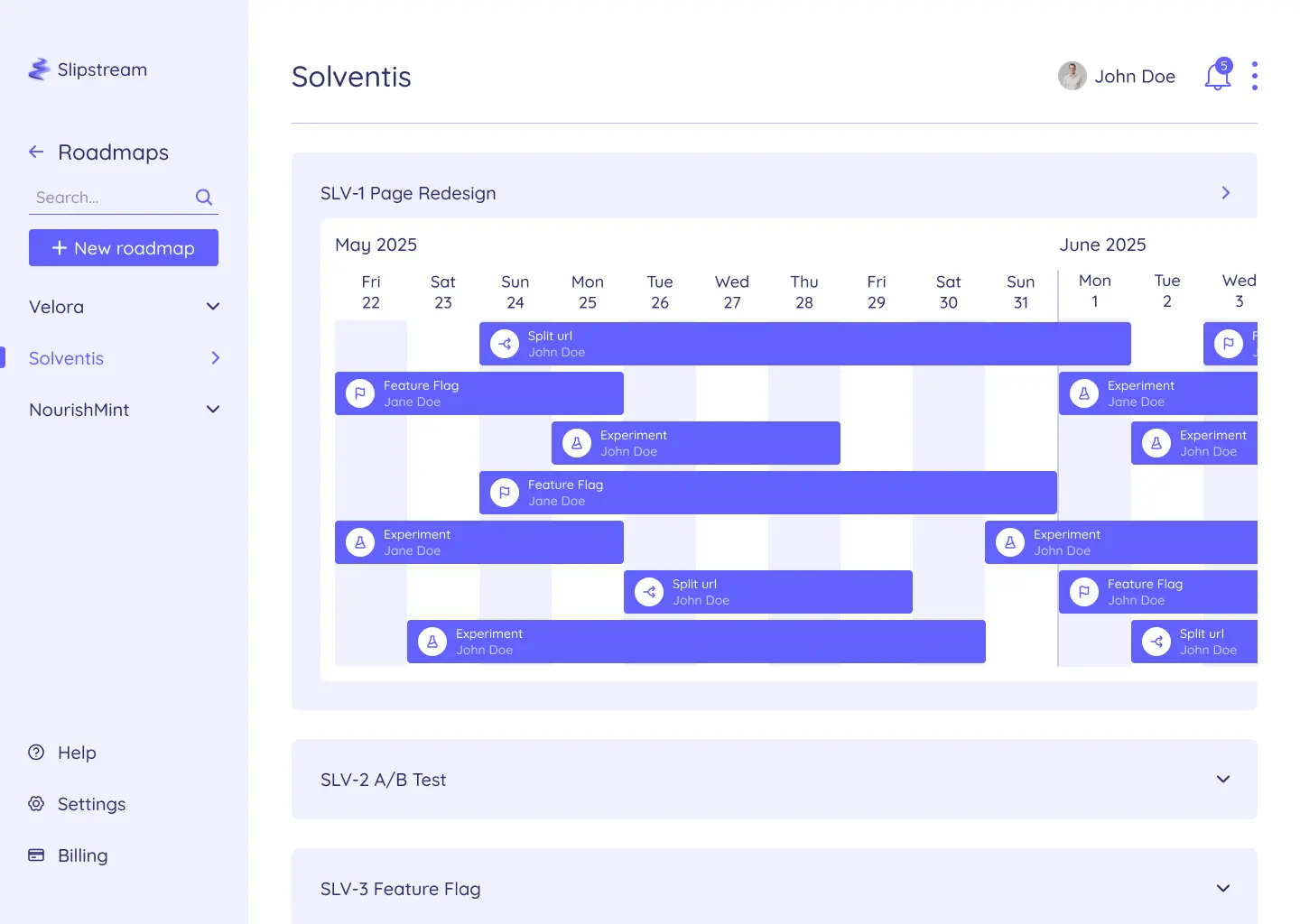Click the Settings gear icon
1300x924 pixels.
(x=35, y=803)
